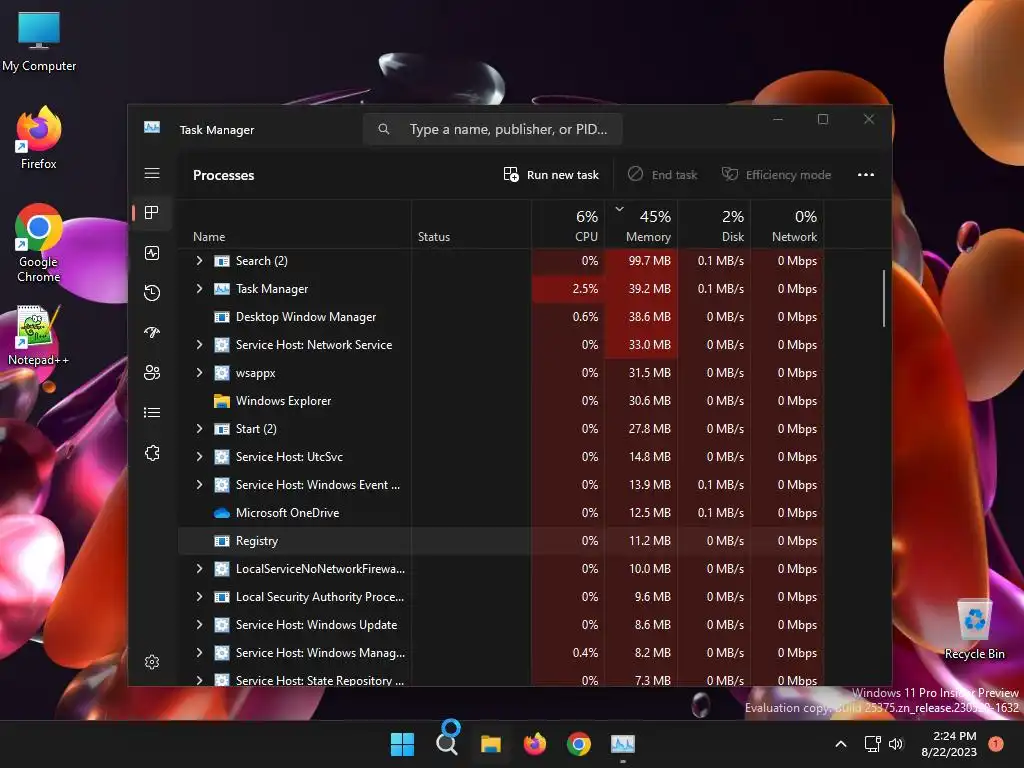This screenshot has height=768, width=1024.
Task: Expand the Start (2) process group
Action: coord(199,428)
